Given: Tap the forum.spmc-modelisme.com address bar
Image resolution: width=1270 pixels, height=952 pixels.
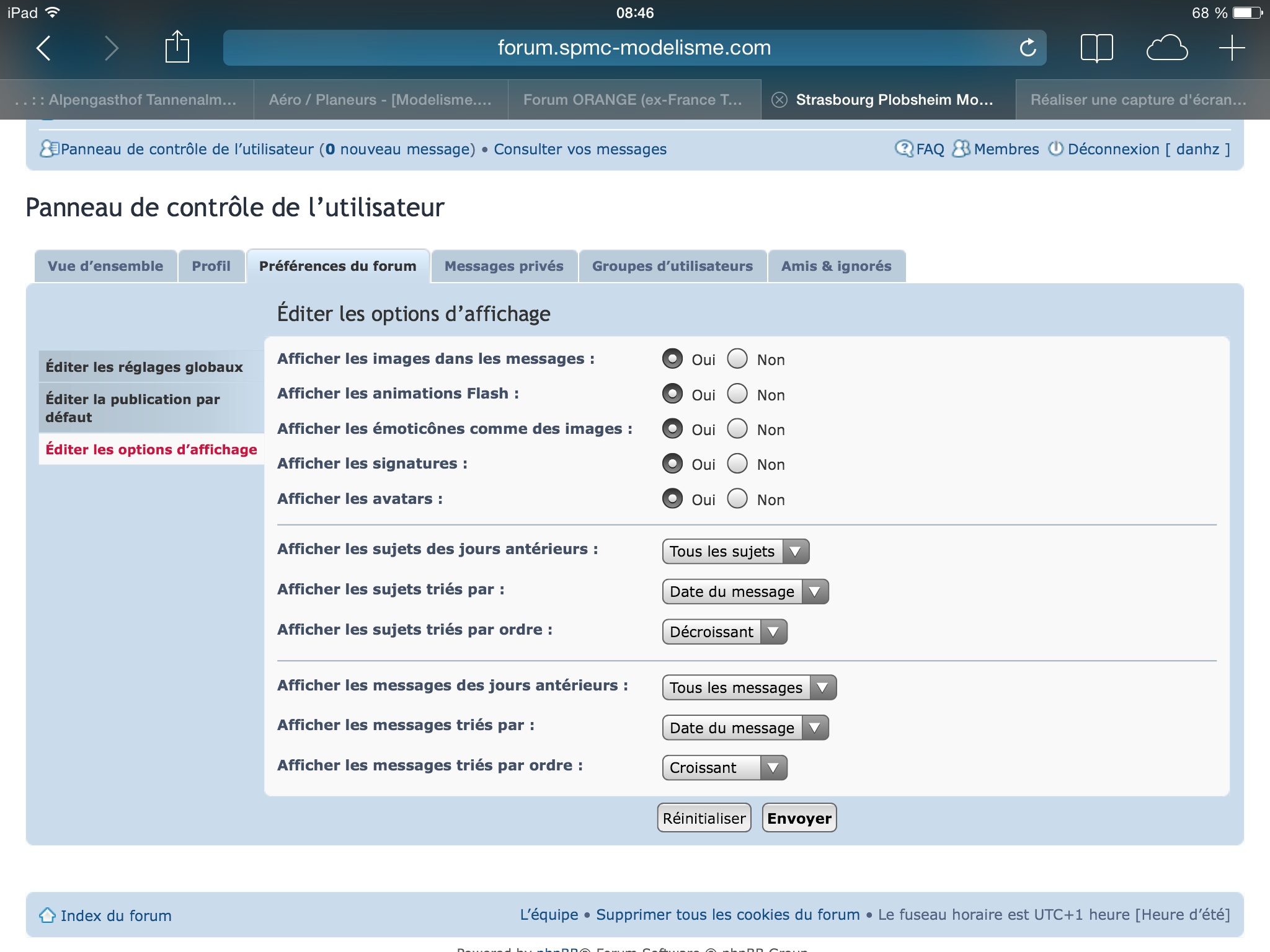Looking at the screenshot, I should [x=634, y=48].
